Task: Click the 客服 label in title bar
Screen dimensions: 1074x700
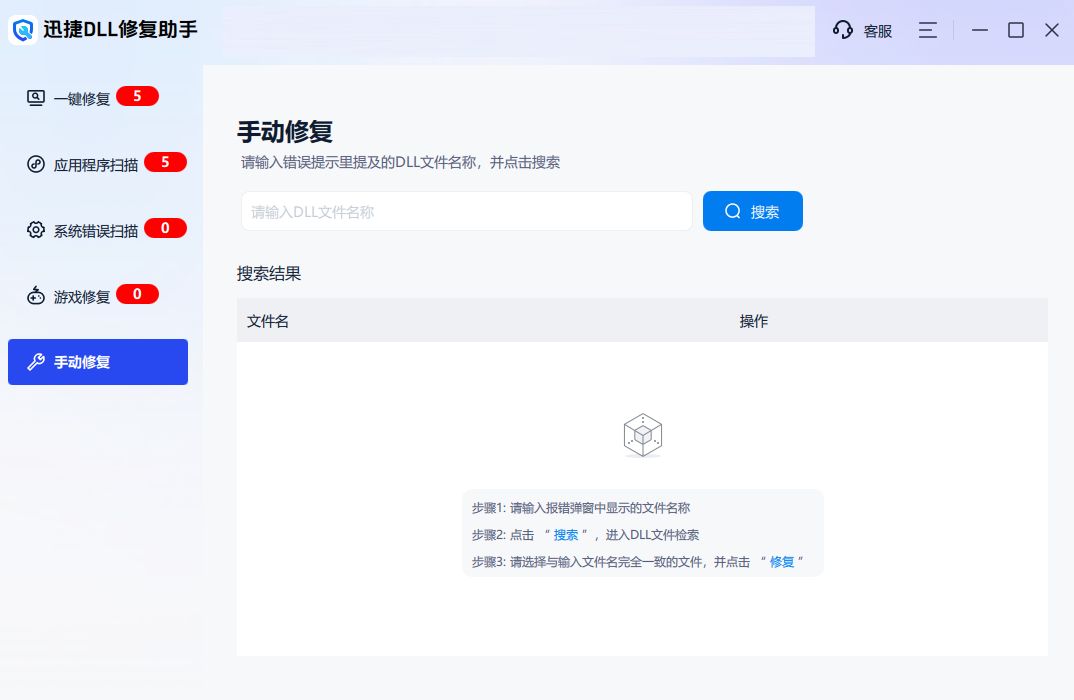Action: click(x=877, y=31)
